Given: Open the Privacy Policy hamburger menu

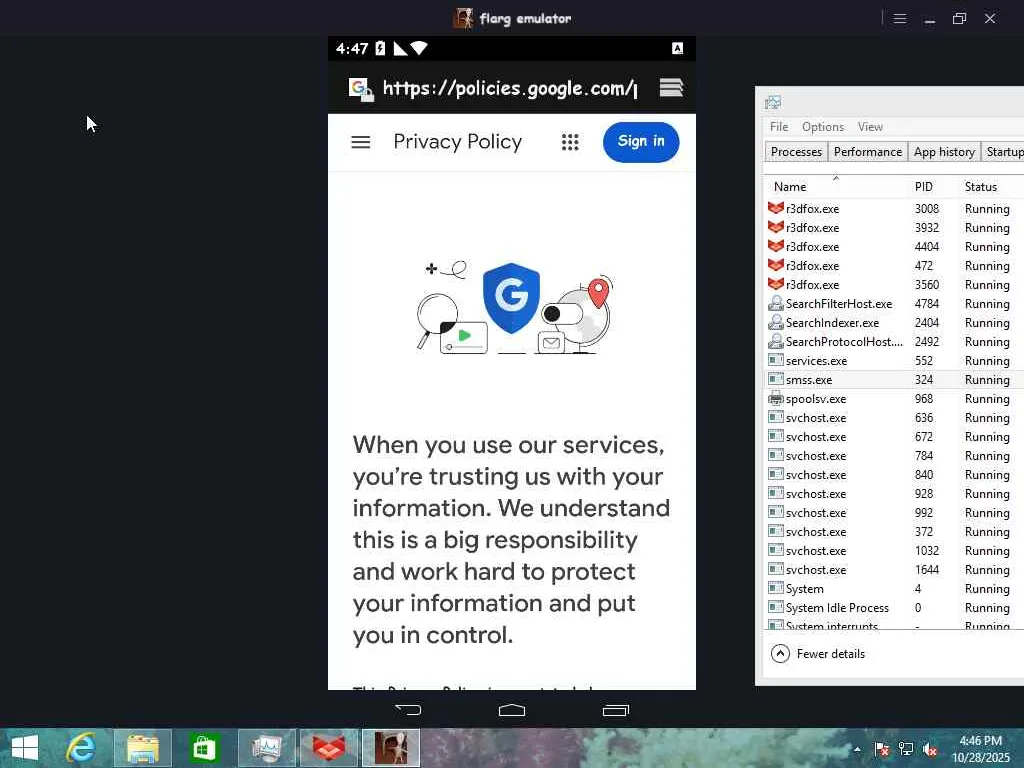Looking at the screenshot, I should coord(360,142).
